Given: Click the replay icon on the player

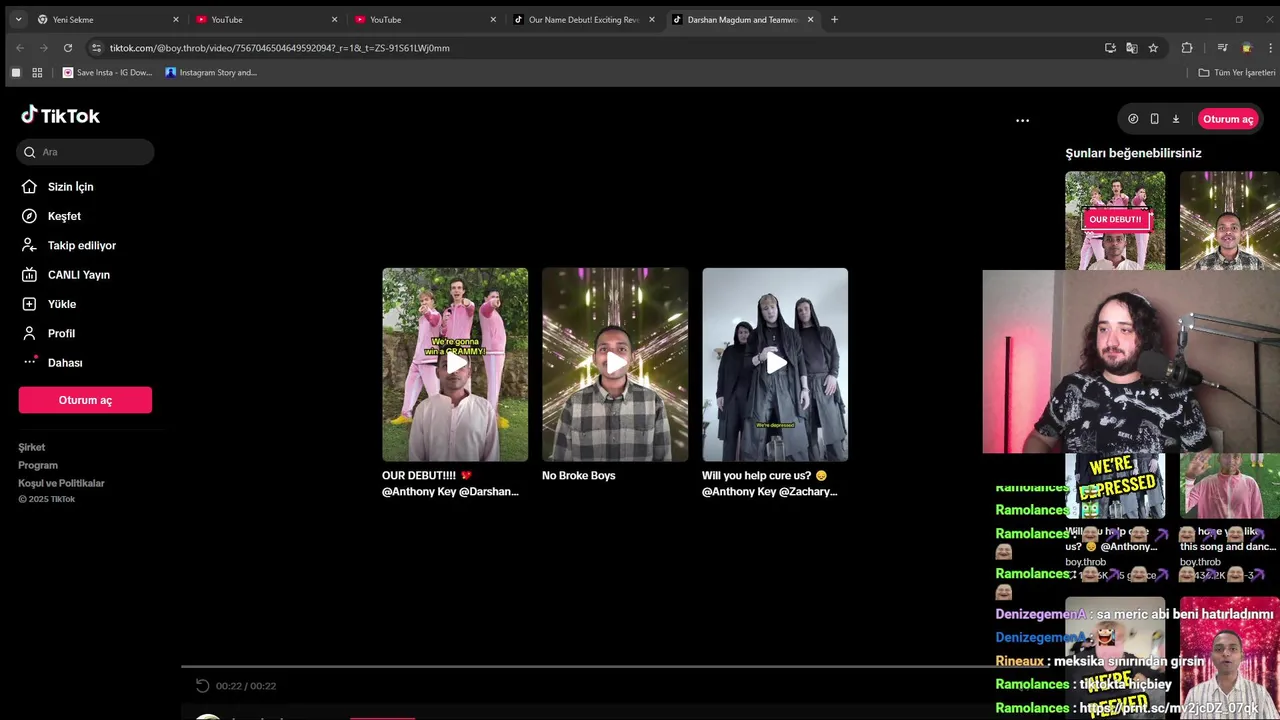Looking at the screenshot, I should [202, 686].
